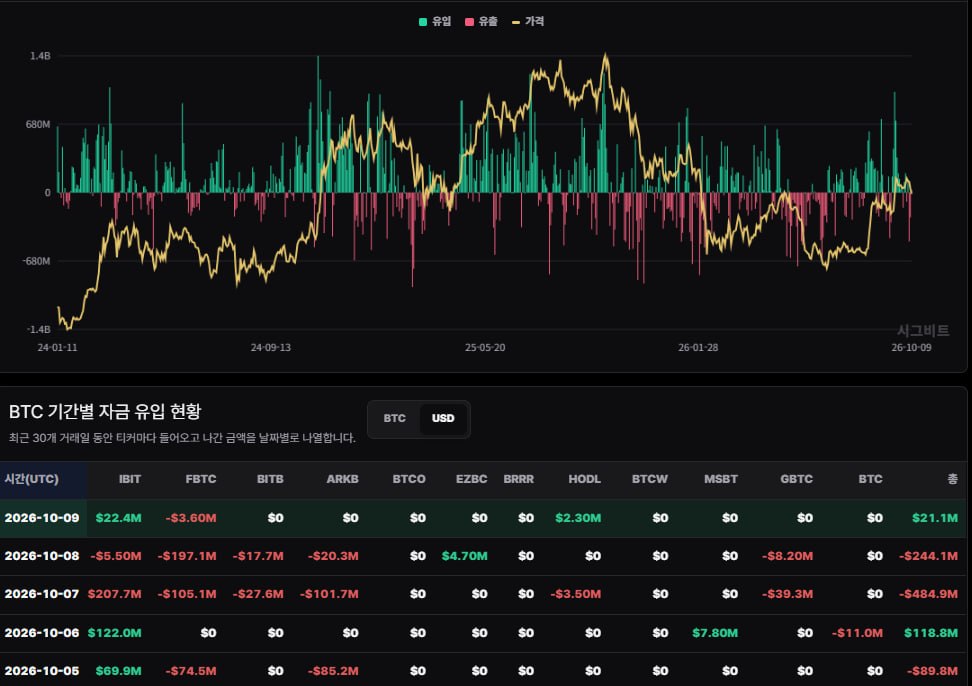Select the BTCW column header

(650, 479)
